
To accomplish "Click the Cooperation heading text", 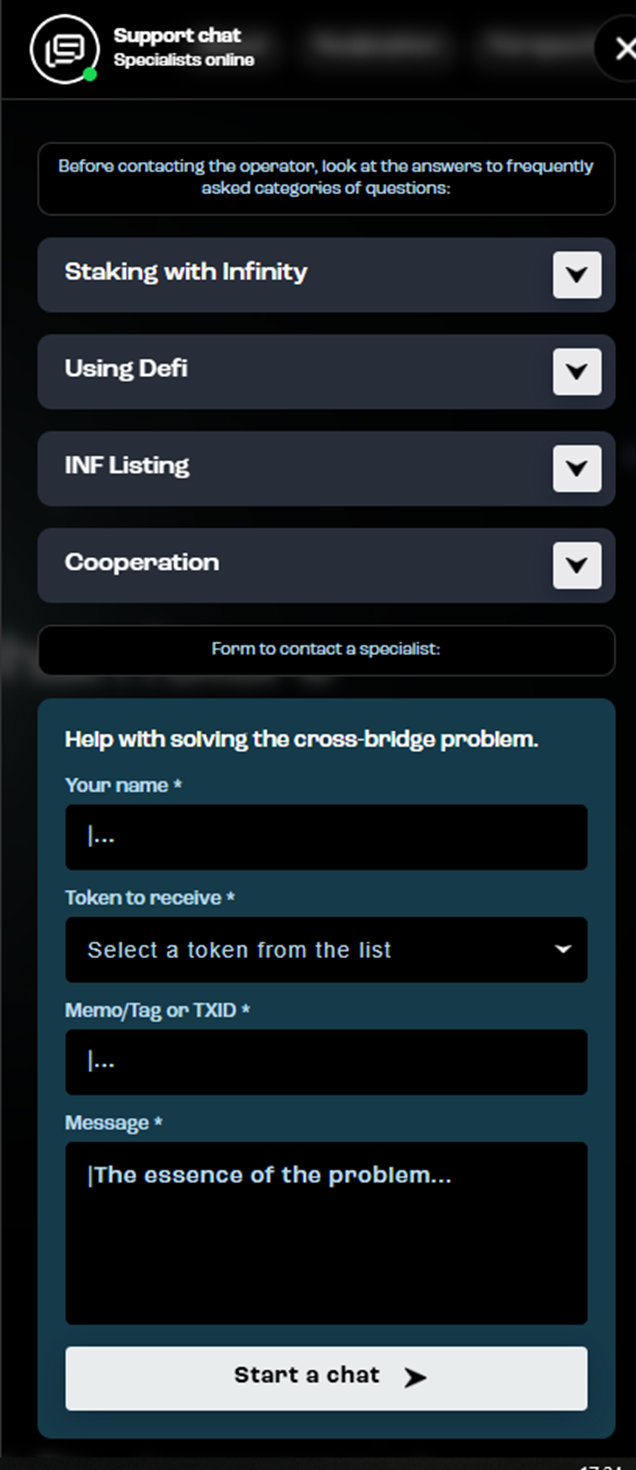I will [142, 563].
